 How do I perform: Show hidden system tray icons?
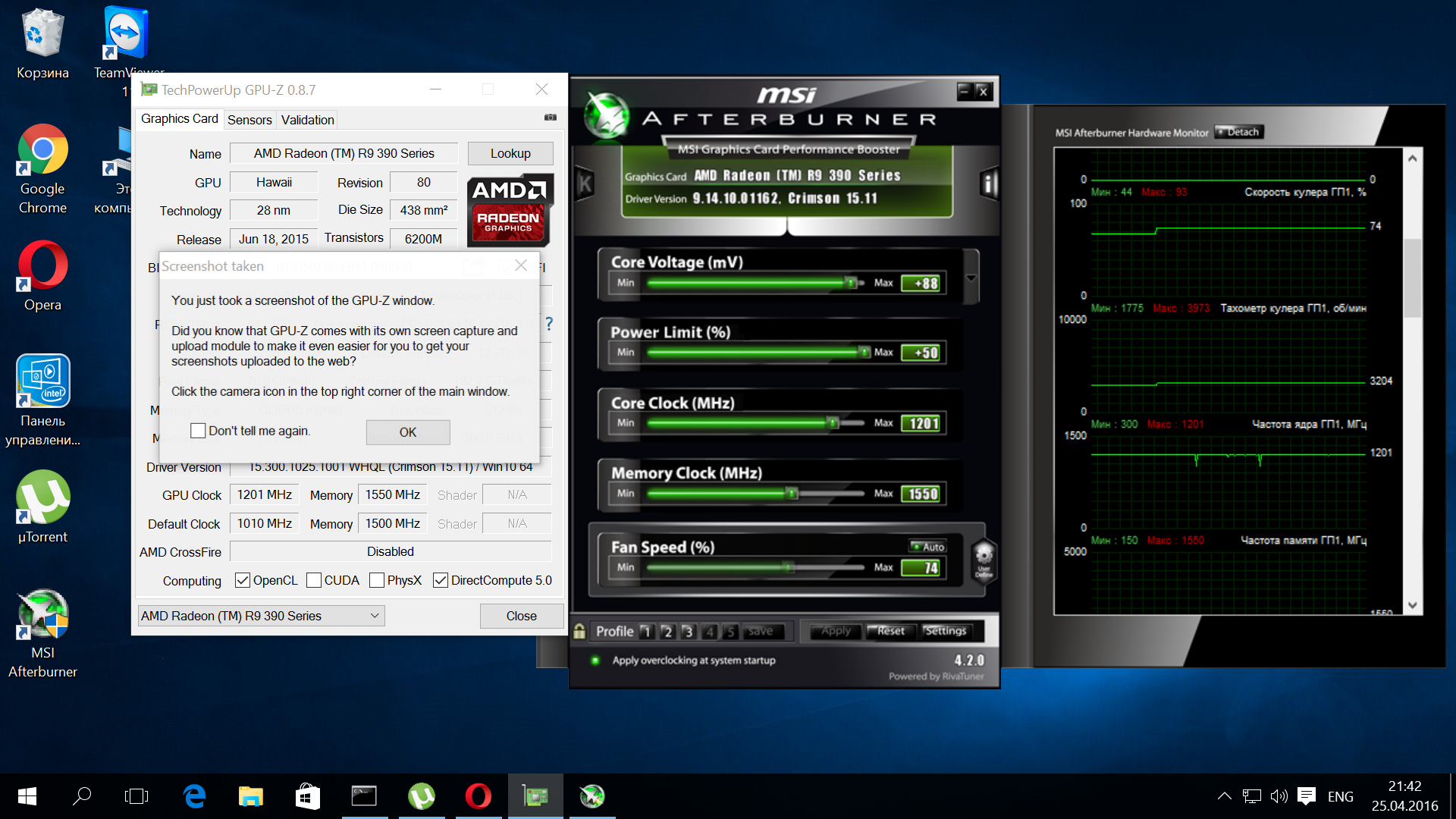click(x=1224, y=796)
